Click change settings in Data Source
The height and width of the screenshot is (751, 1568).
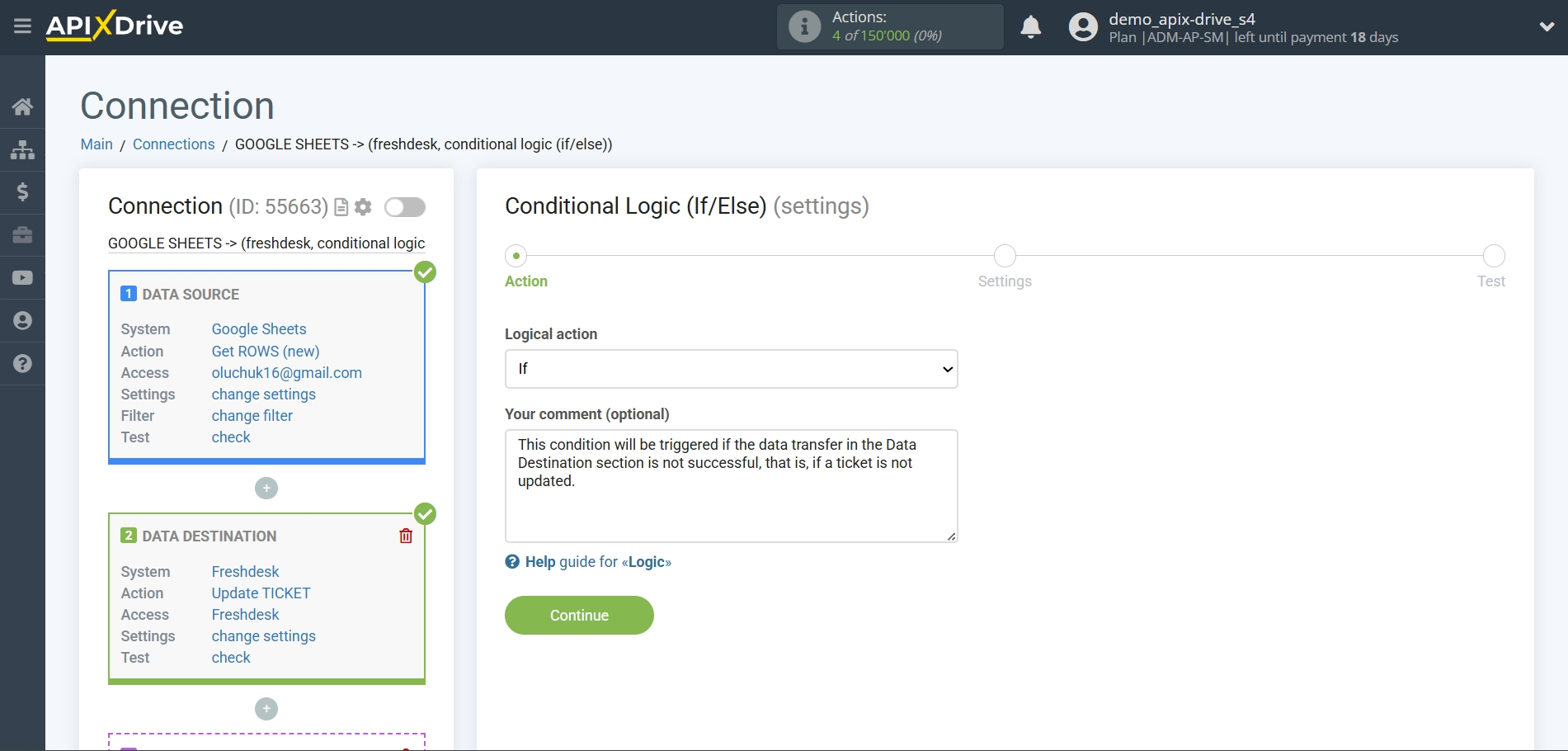264,394
